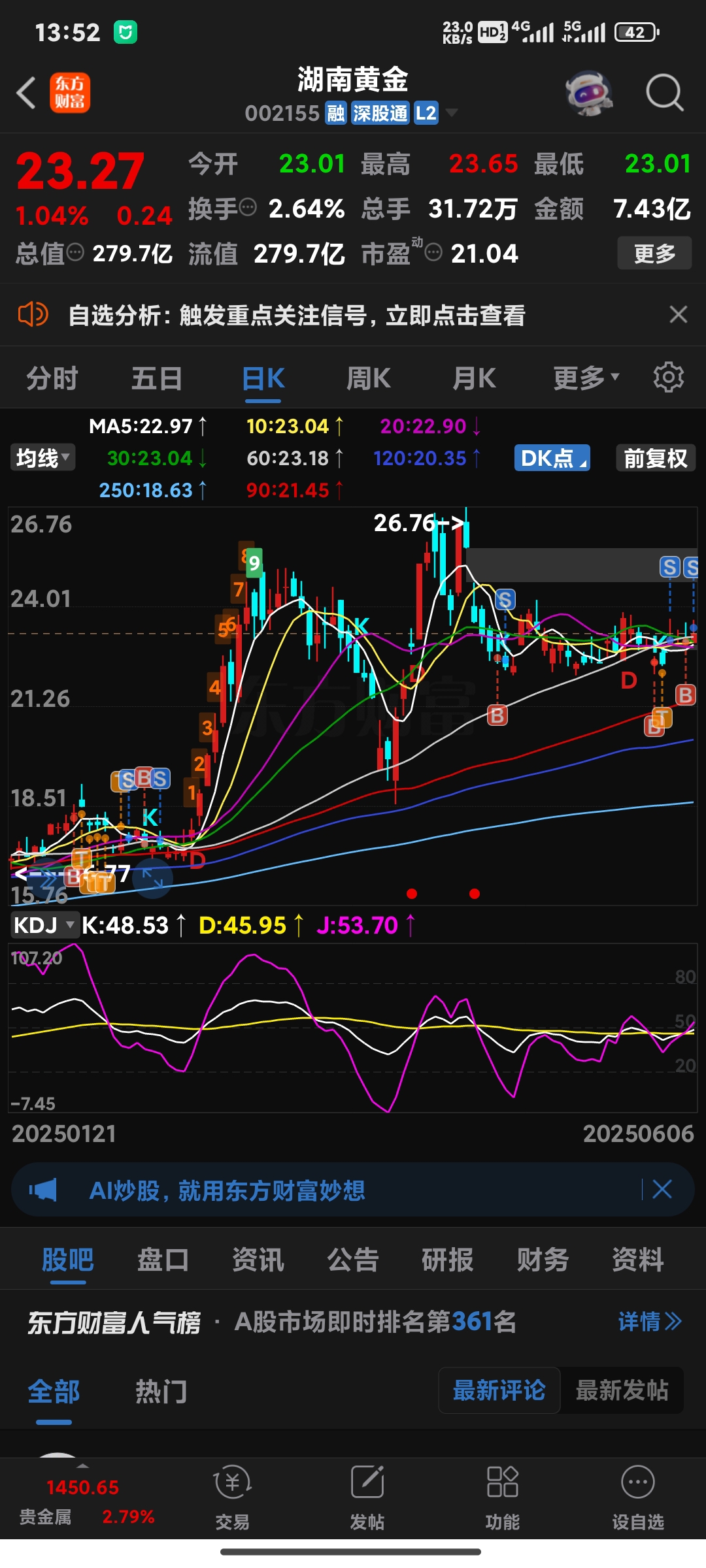The width and height of the screenshot is (706, 1568).
Task: Select the 日K chart tab
Action: click(263, 378)
